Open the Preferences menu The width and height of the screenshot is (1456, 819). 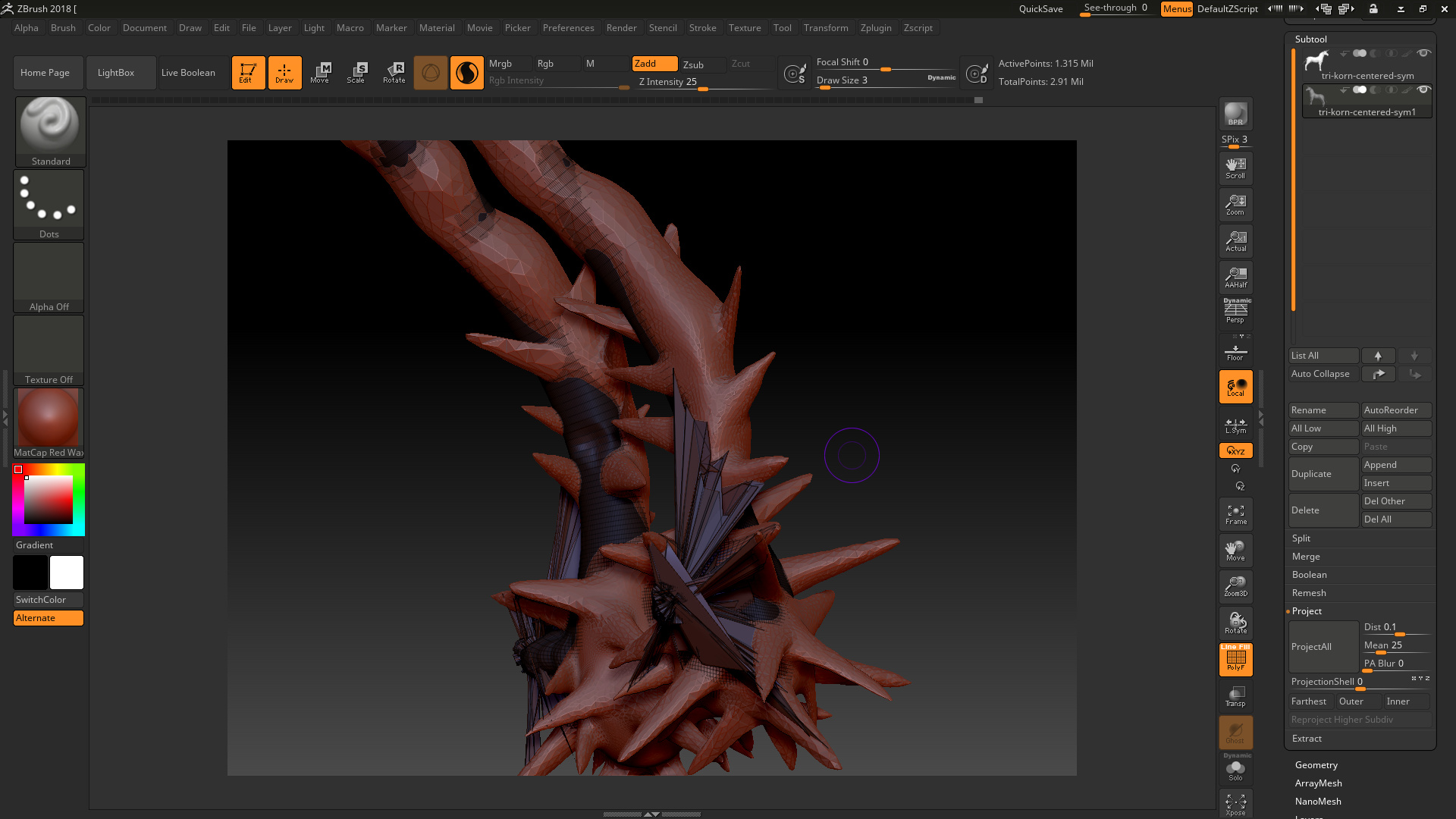coord(568,28)
